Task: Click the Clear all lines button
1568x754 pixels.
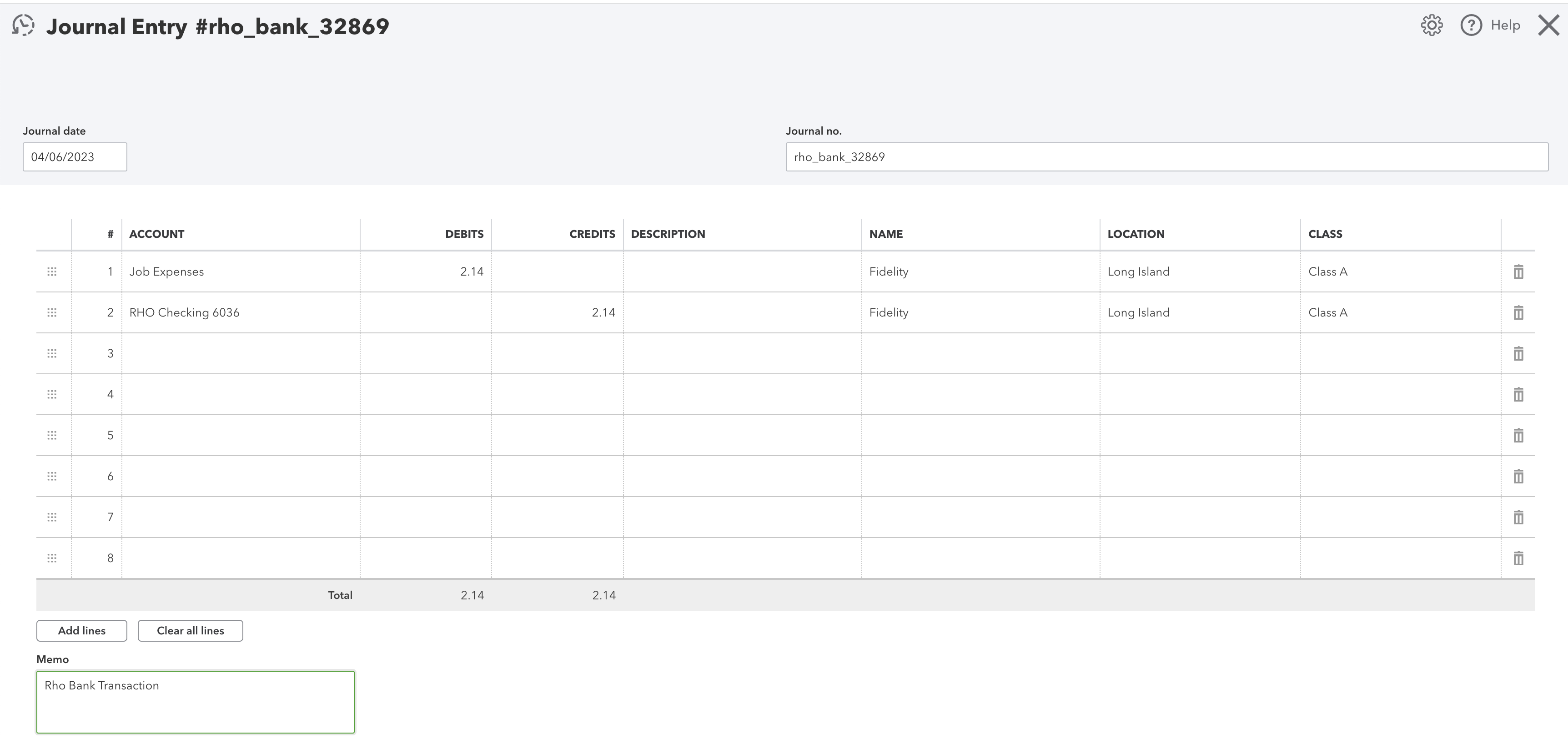Action: (x=191, y=630)
